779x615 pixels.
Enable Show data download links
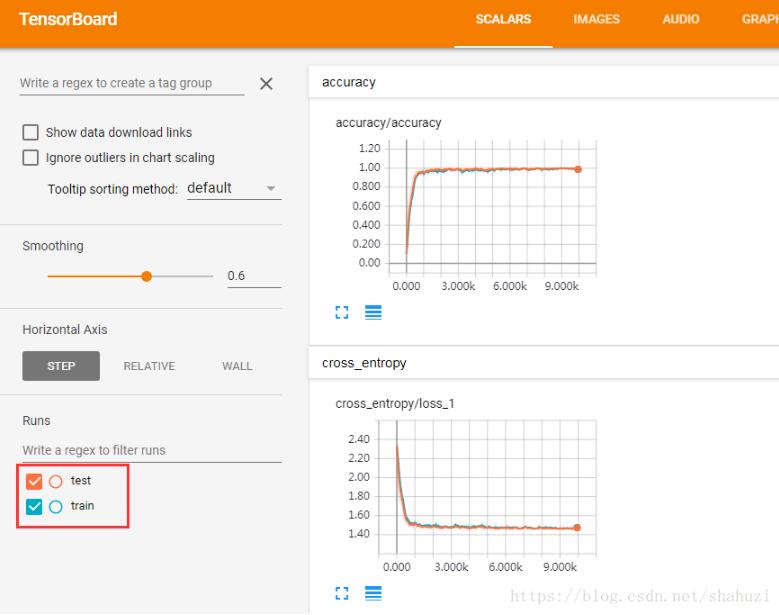(x=31, y=132)
